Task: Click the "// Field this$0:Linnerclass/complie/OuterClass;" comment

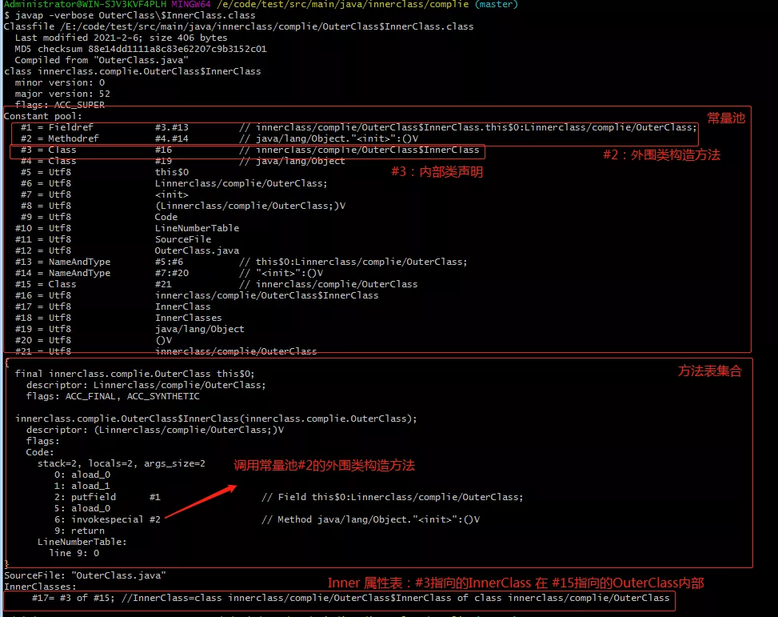Action: coord(392,497)
